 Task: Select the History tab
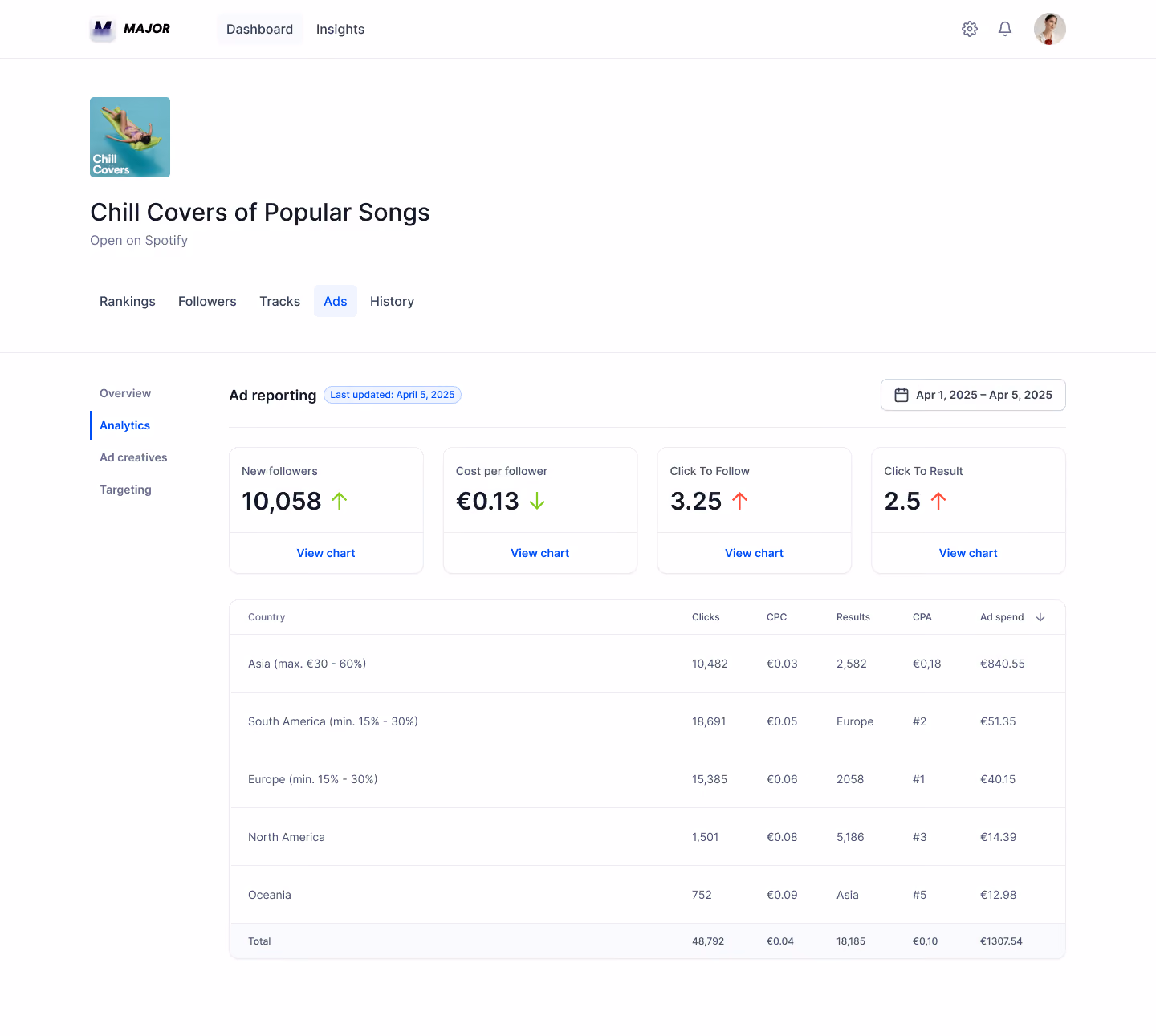[392, 301]
